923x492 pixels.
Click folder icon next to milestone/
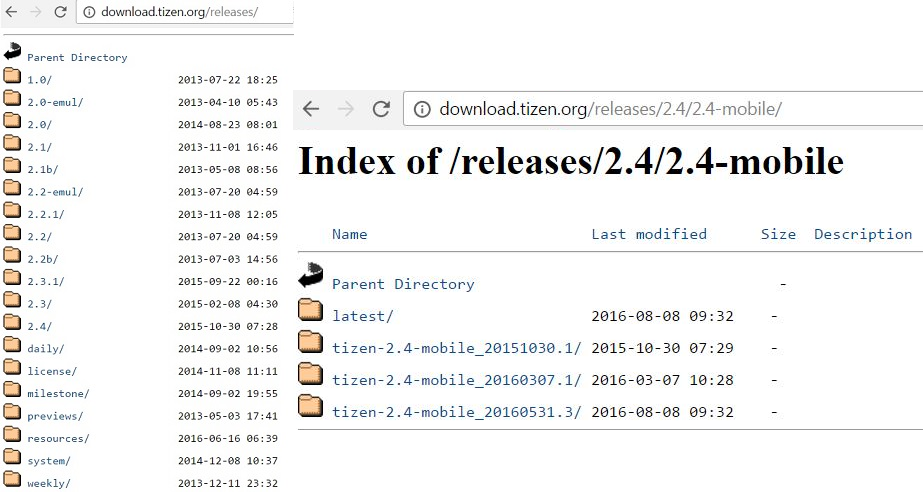click(12, 388)
